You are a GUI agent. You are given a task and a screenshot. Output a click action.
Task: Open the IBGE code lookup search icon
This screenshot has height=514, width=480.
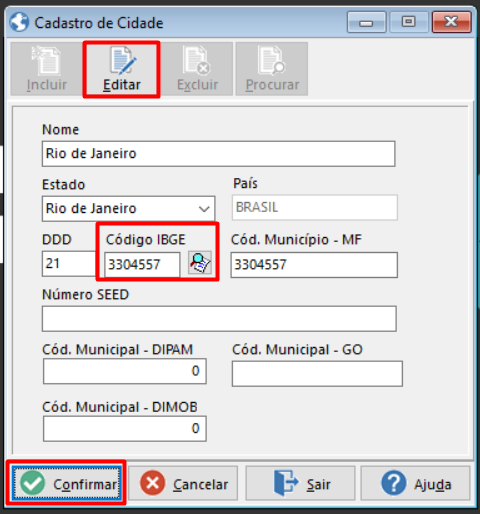pyautogui.click(x=200, y=263)
